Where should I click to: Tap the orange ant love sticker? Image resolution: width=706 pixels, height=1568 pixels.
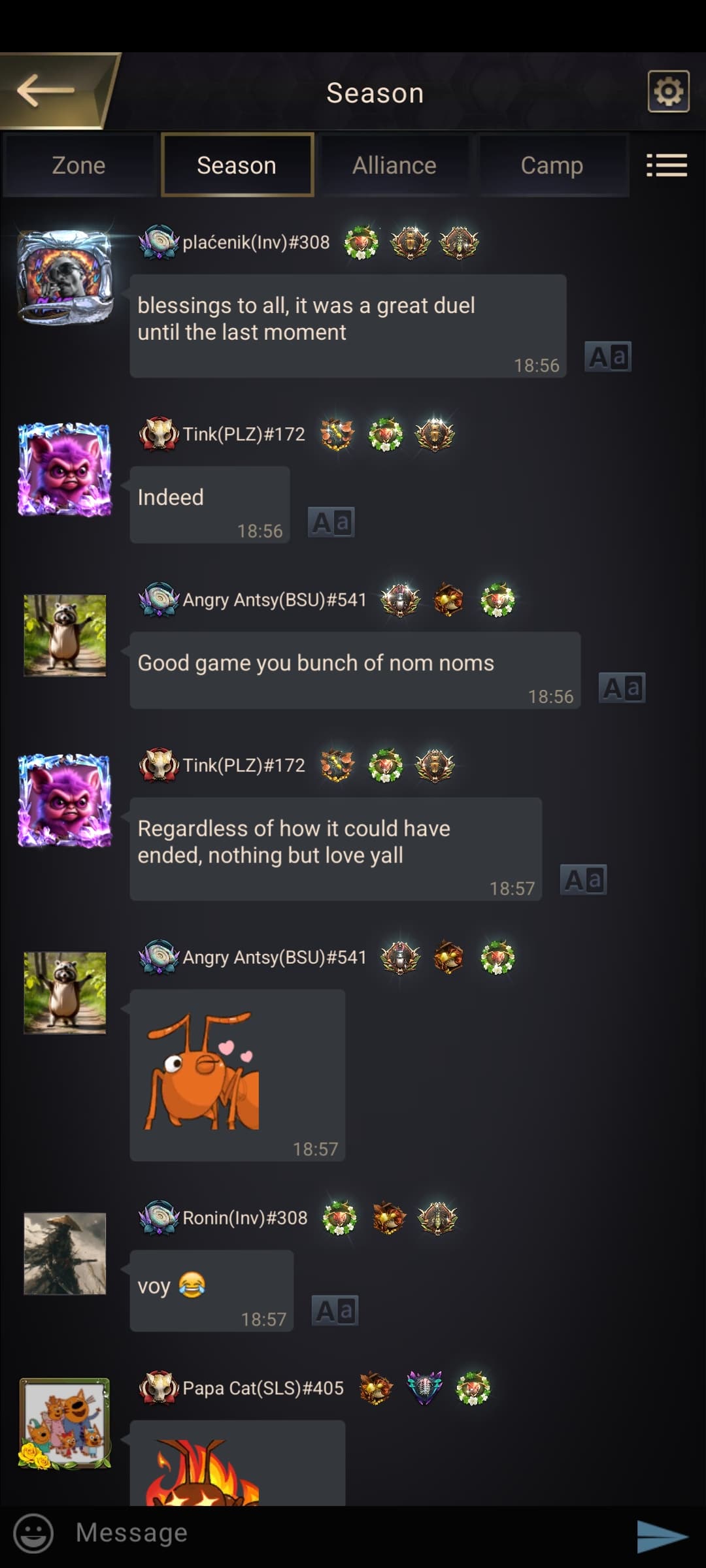click(x=203, y=1071)
